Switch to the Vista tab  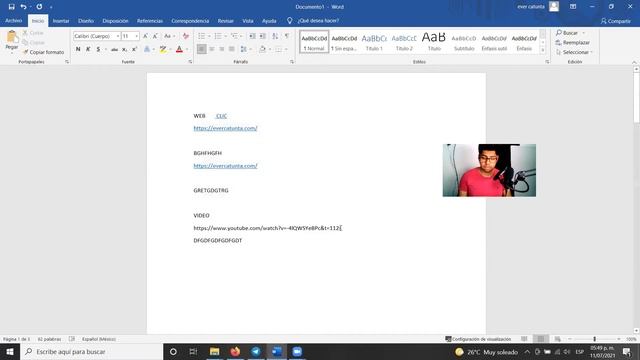[248, 21]
